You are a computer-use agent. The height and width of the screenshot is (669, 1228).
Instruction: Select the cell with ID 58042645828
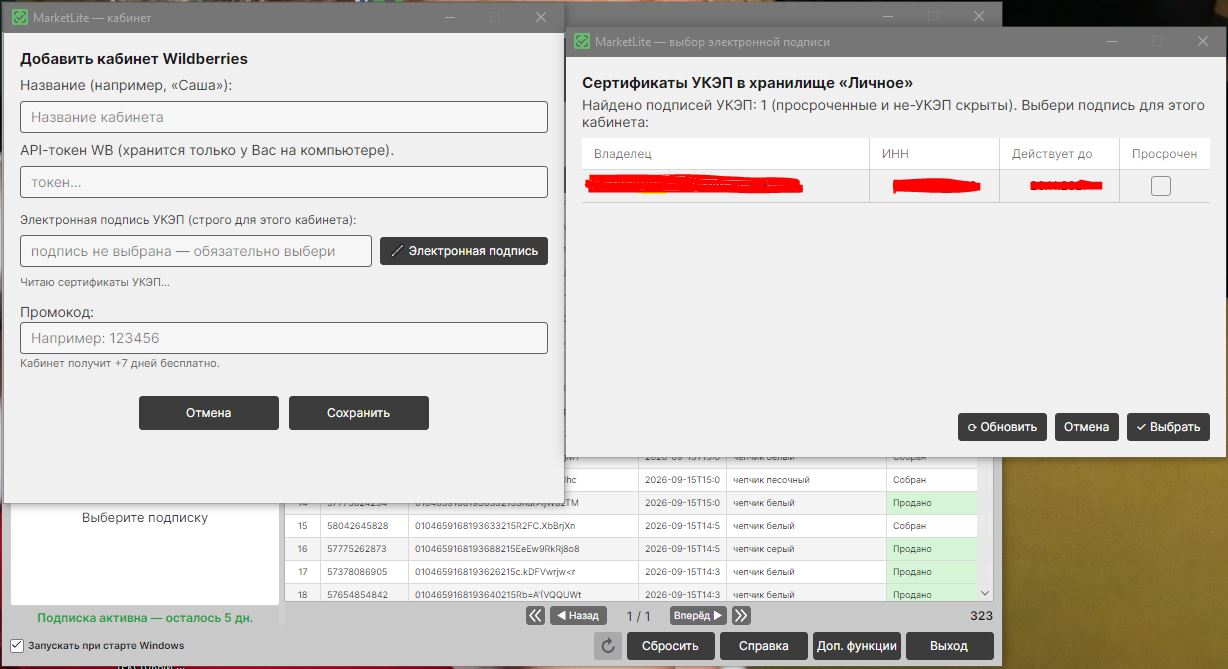click(x=363, y=526)
